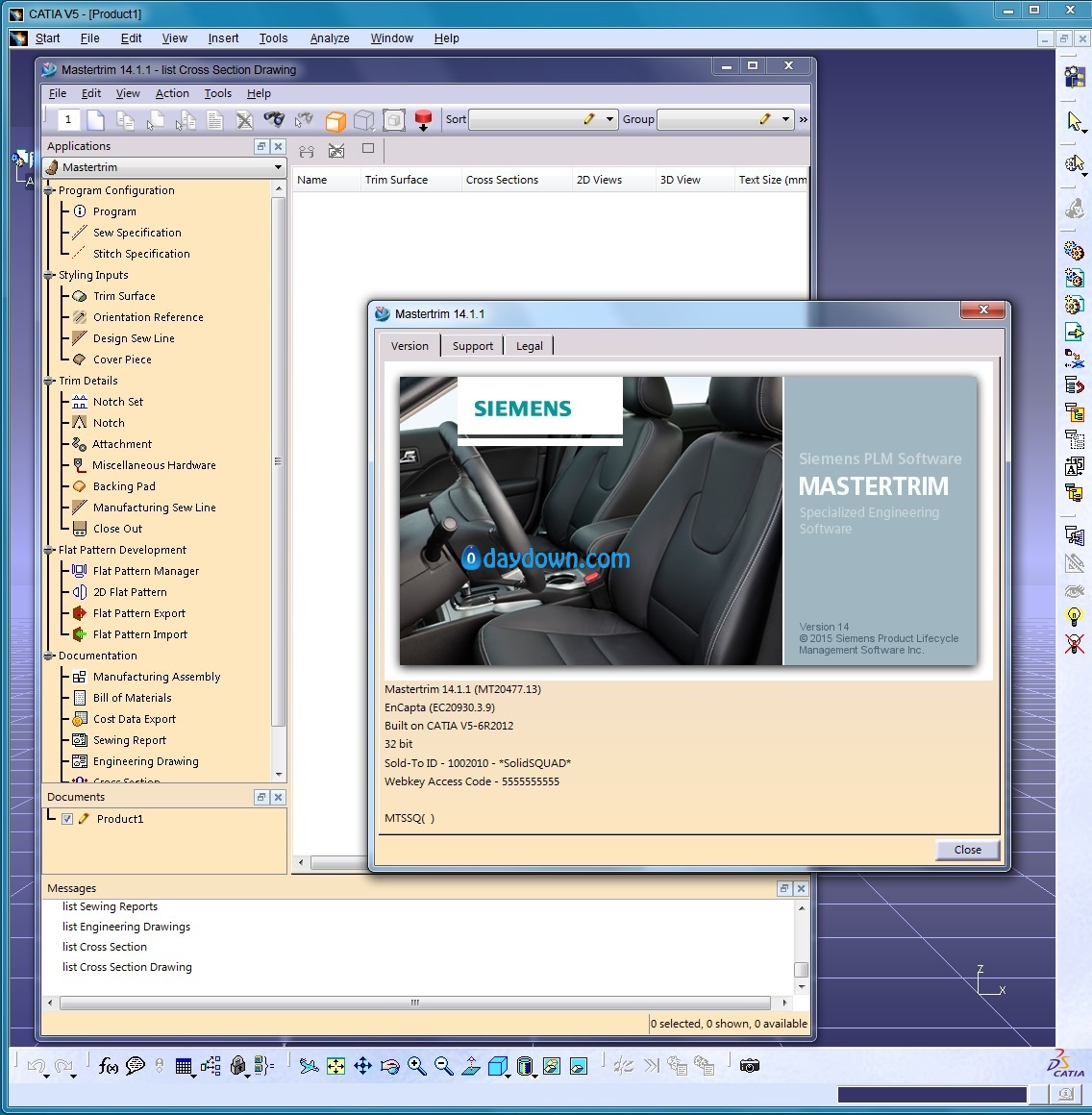
Task: Click the camera capture icon
Action: [750, 1065]
